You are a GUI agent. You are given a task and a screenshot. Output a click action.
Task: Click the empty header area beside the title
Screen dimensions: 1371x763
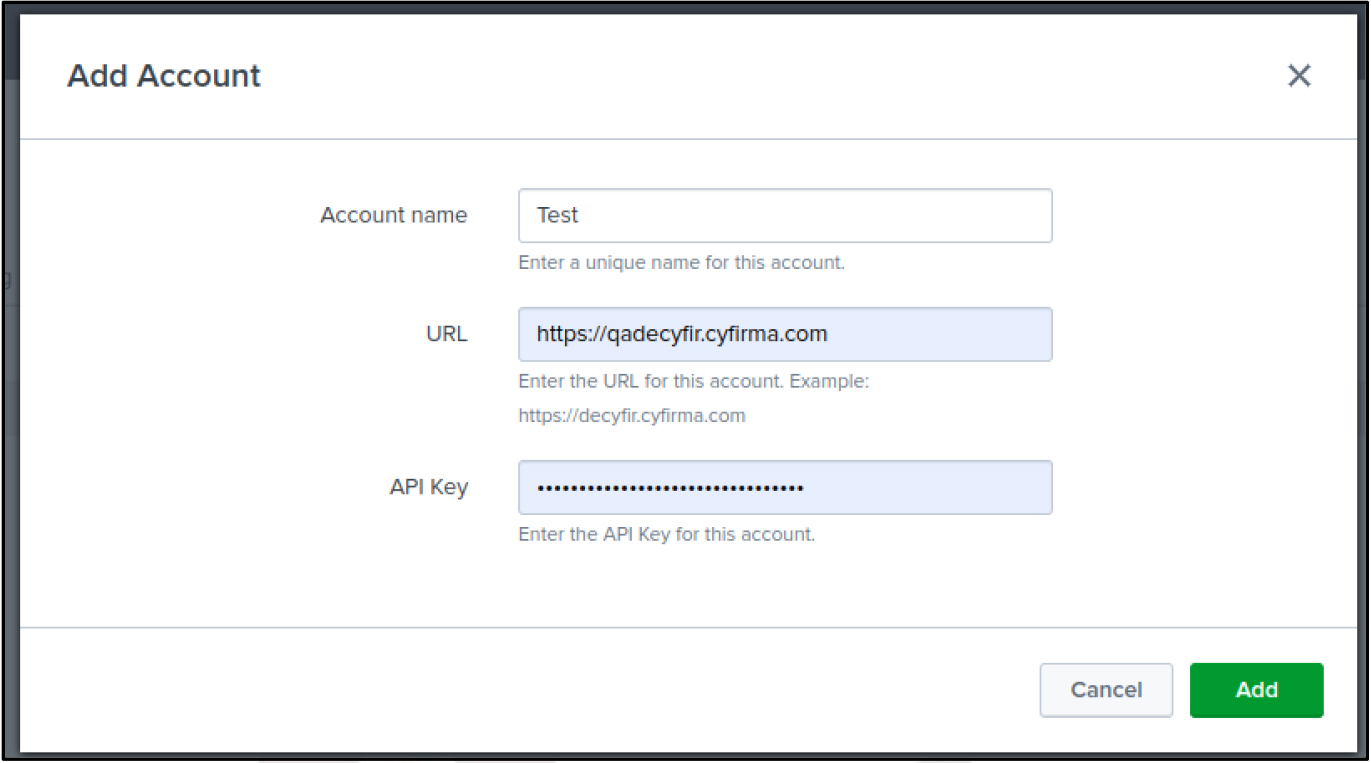(x=770, y=76)
